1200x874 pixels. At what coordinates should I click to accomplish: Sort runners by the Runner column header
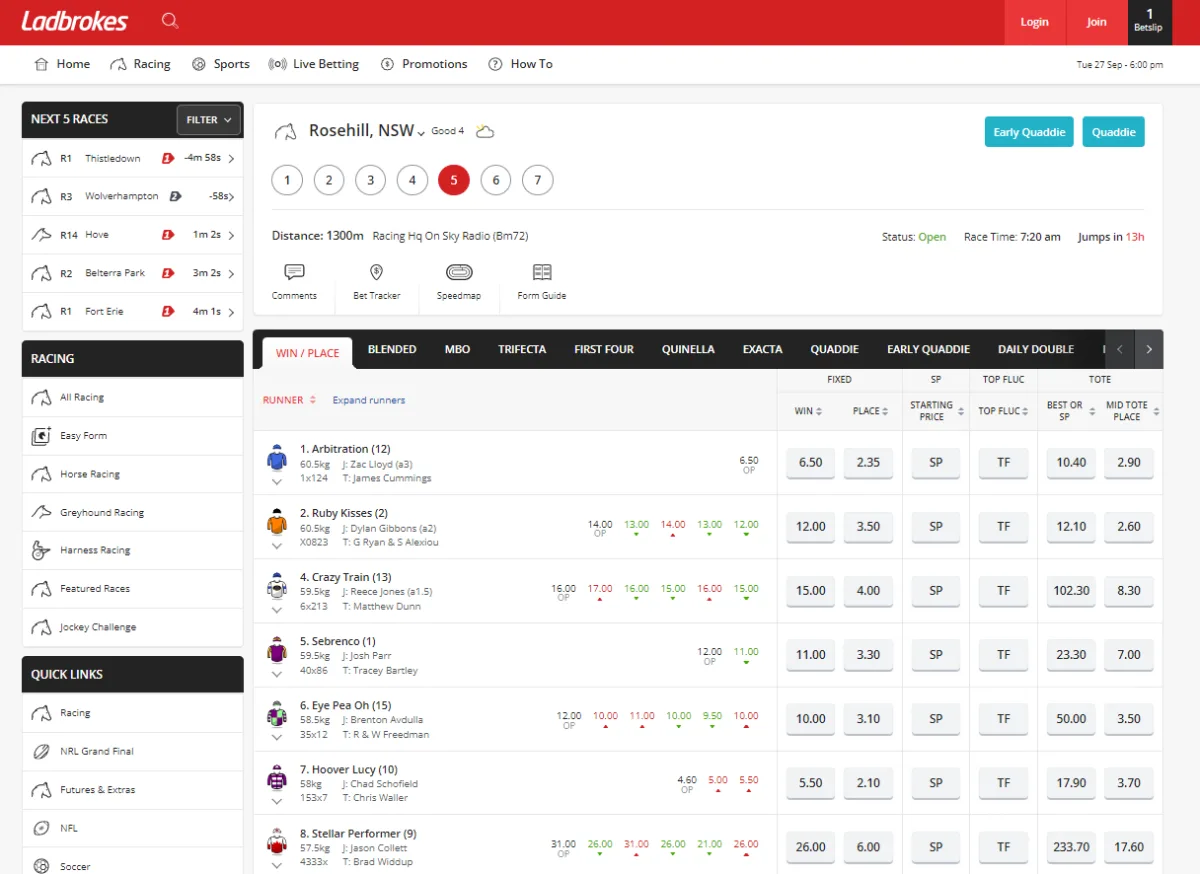point(289,400)
